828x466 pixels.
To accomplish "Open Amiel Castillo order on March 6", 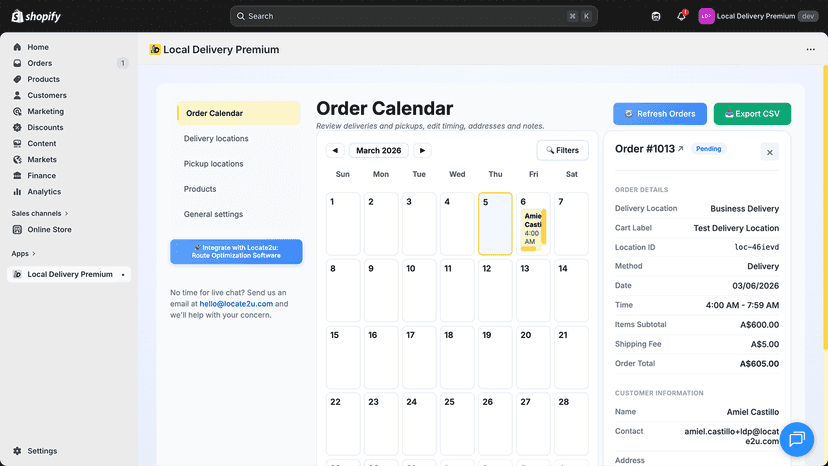I will tap(533, 230).
